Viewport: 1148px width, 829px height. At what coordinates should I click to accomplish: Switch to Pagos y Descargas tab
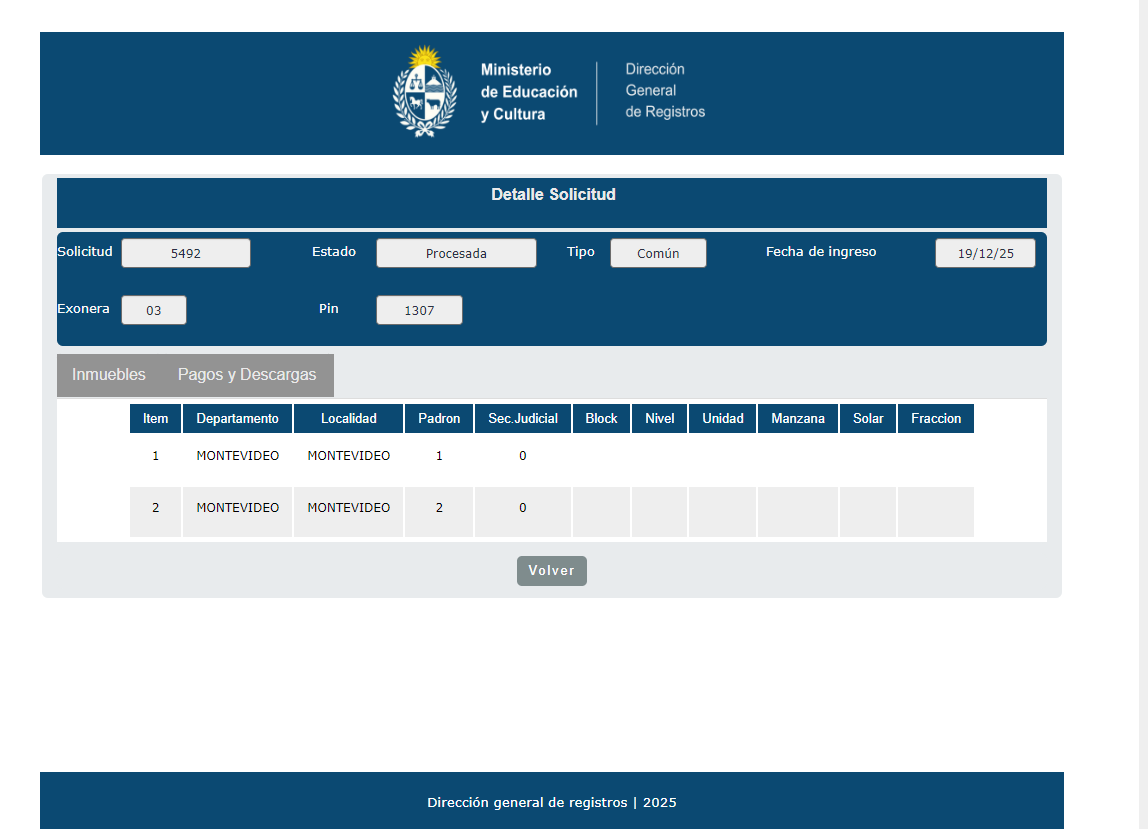247,375
